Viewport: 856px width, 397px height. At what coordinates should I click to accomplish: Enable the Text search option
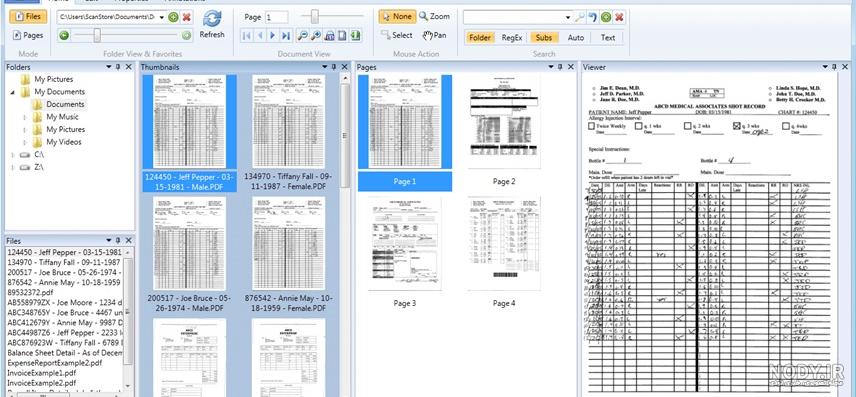tap(608, 38)
